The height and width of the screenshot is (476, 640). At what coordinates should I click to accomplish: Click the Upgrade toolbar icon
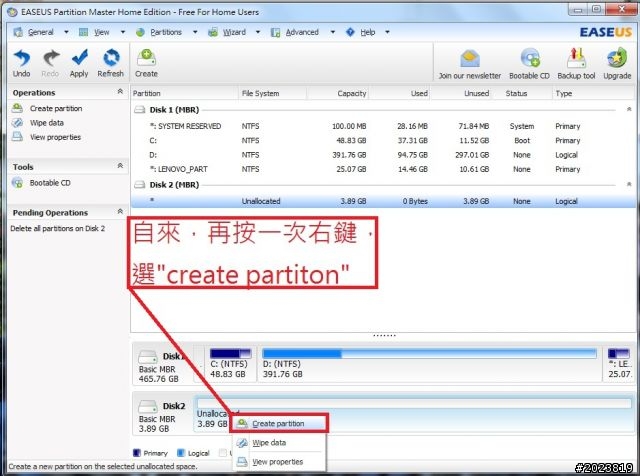point(617,59)
